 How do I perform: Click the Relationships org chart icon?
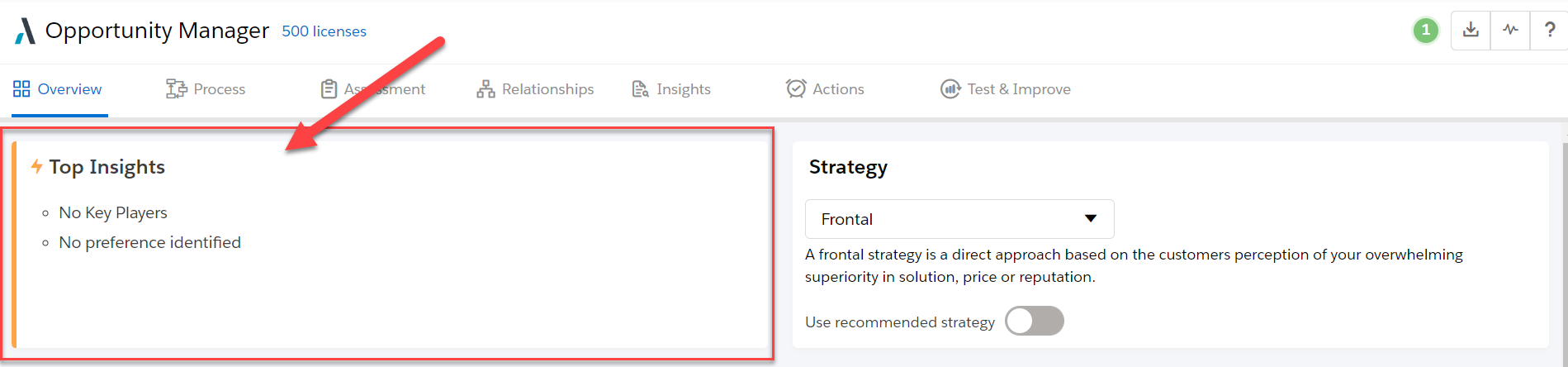pyautogui.click(x=486, y=89)
